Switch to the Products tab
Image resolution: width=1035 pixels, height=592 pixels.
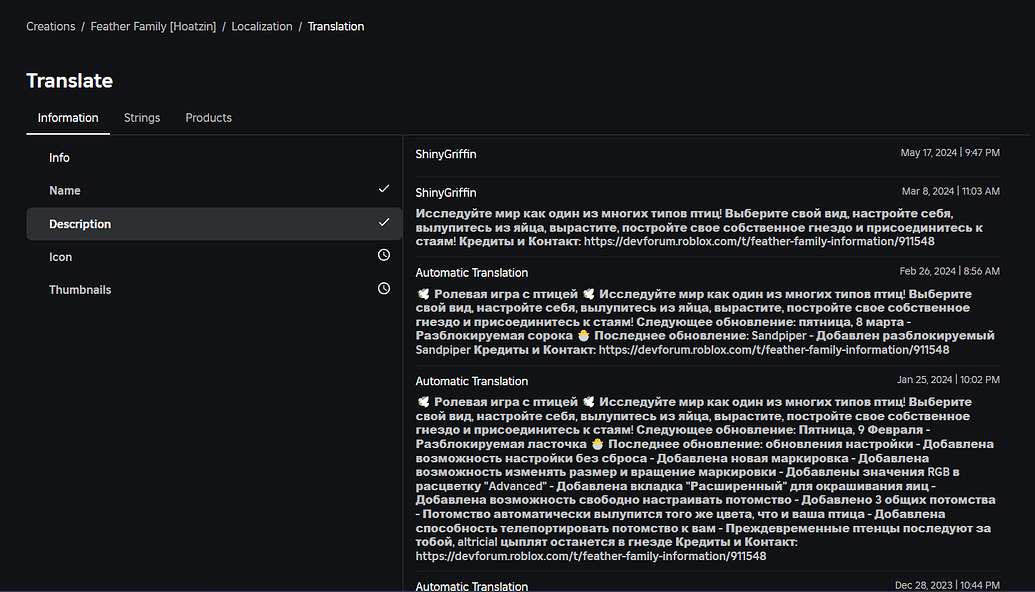coord(208,117)
